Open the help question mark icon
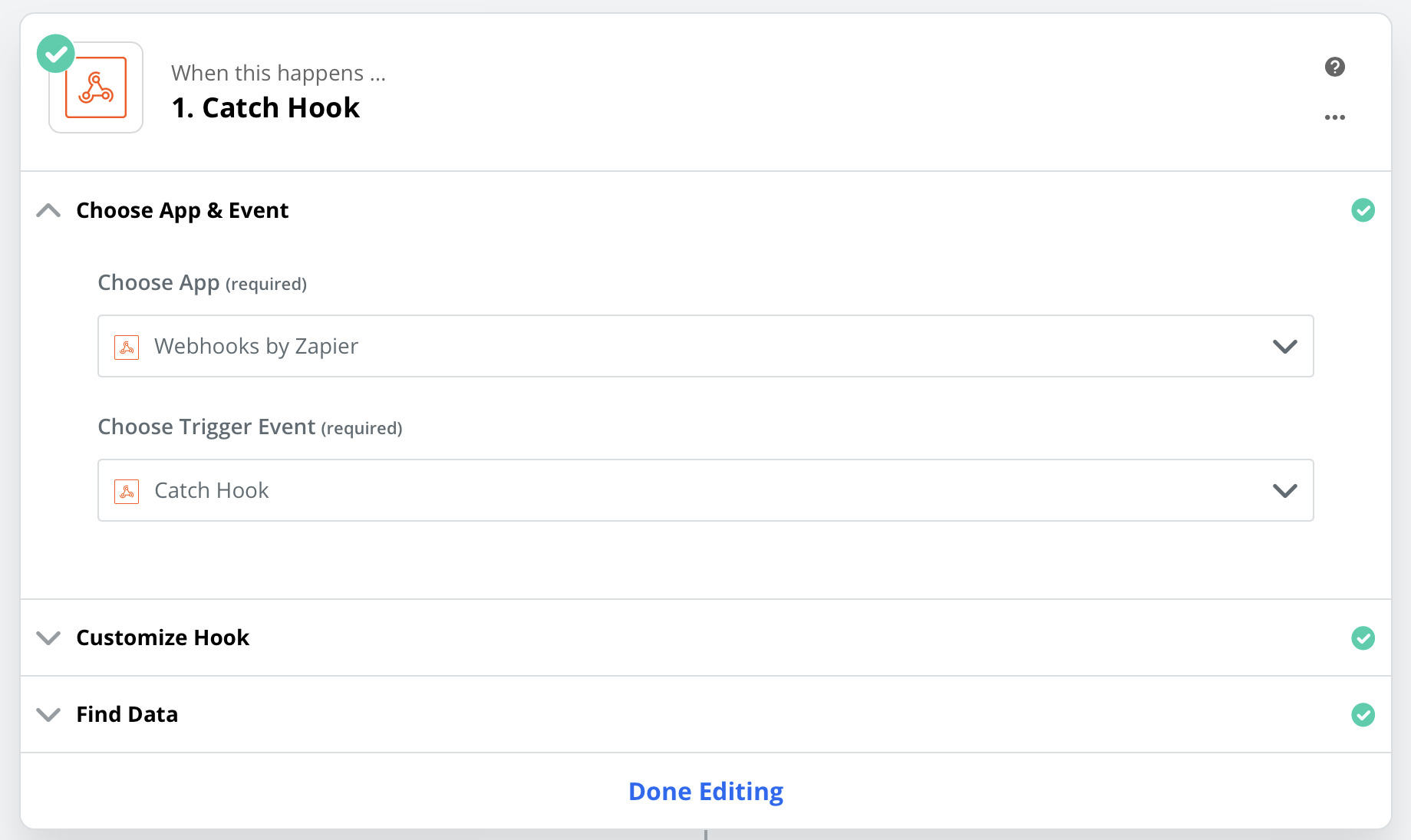Image resolution: width=1411 pixels, height=840 pixels. (1335, 67)
